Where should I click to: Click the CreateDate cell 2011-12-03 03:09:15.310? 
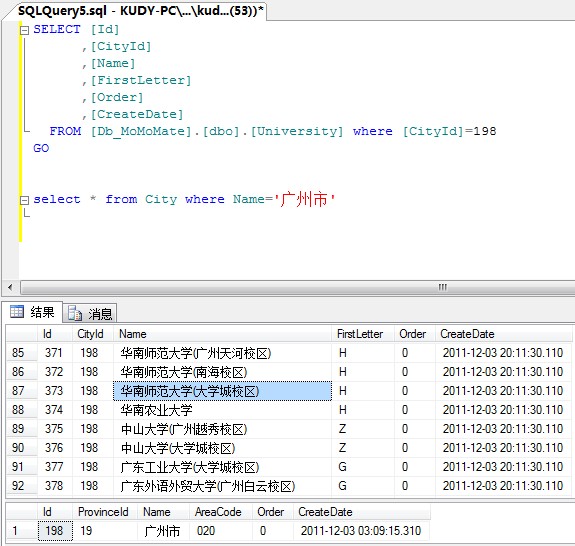tap(361, 531)
